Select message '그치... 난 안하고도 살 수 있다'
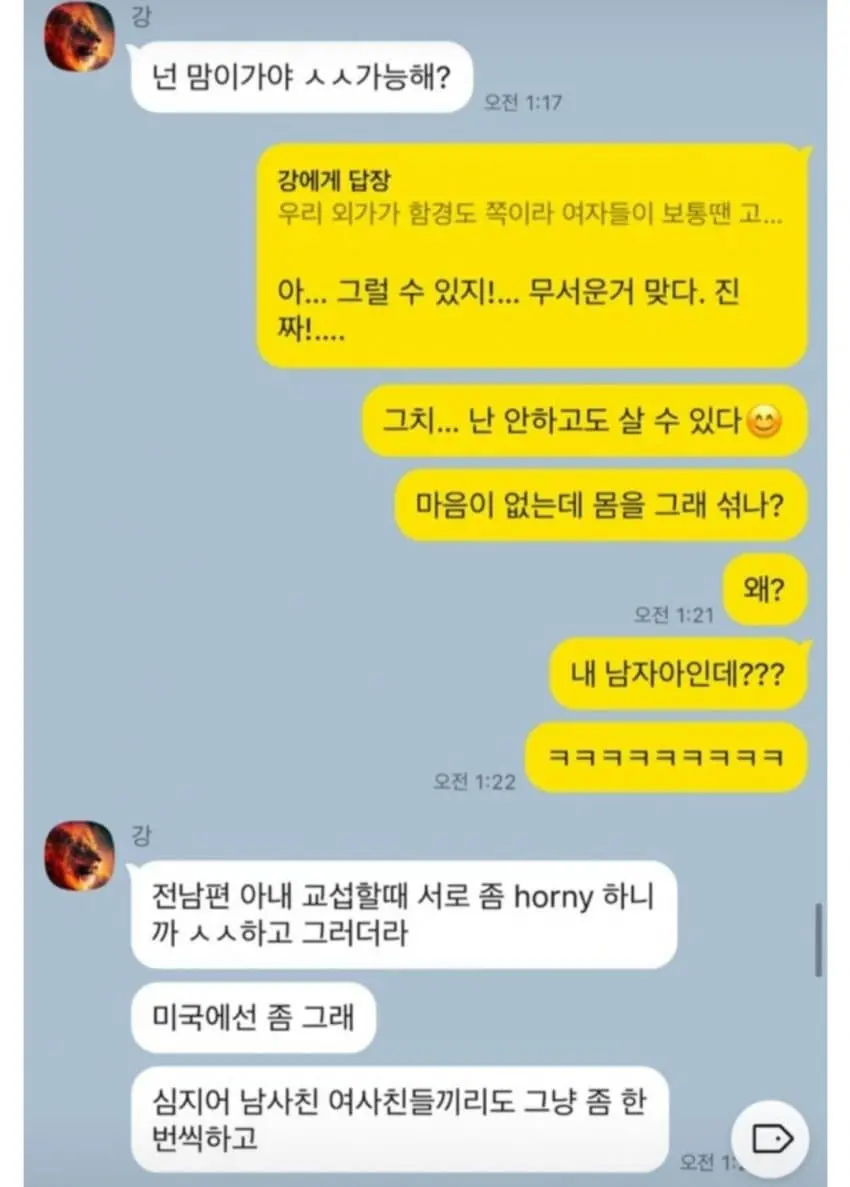Image resolution: width=850 pixels, height=1187 pixels. [x=584, y=421]
